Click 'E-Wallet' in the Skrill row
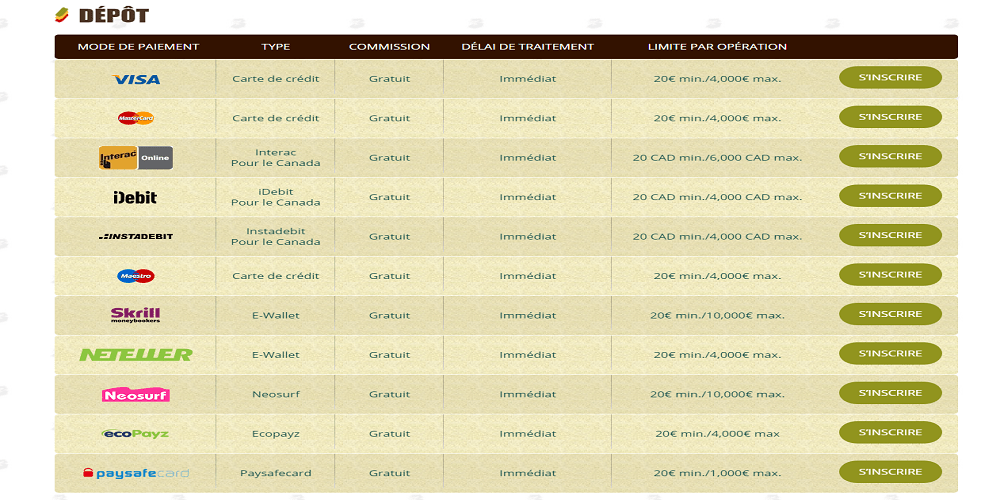Screen dimensions: 1000x500 pos(276,315)
